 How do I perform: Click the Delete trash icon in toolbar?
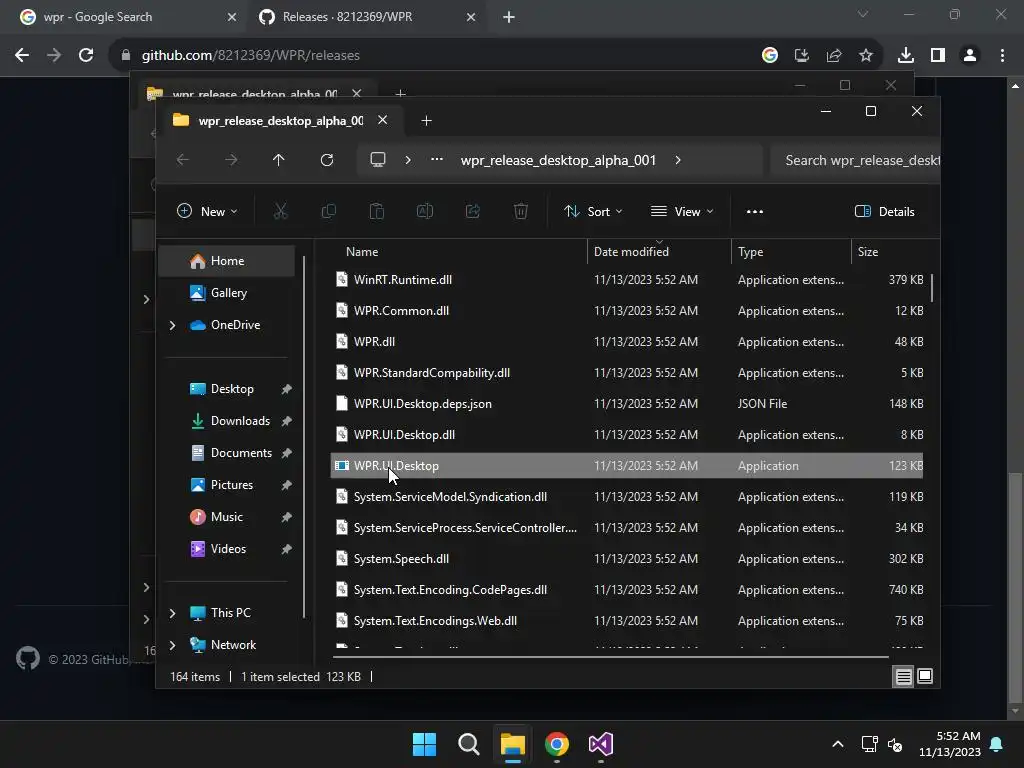pos(520,211)
